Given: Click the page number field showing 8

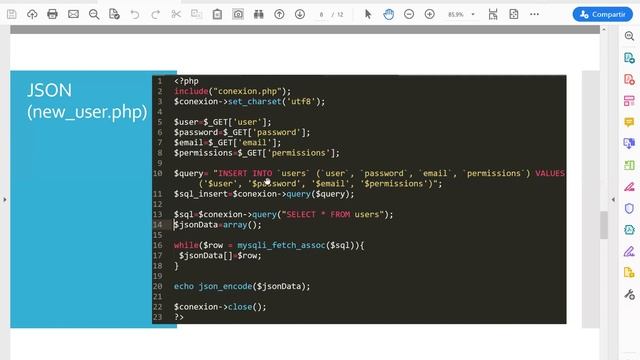Looking at the screenshot, I should [322, 15].
